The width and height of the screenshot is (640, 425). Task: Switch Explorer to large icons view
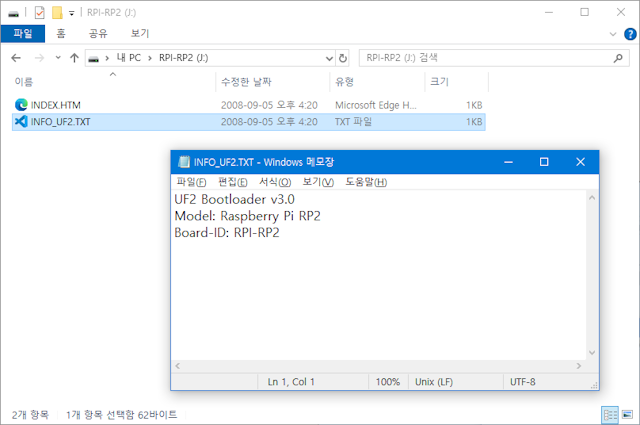tap(627, 415)
